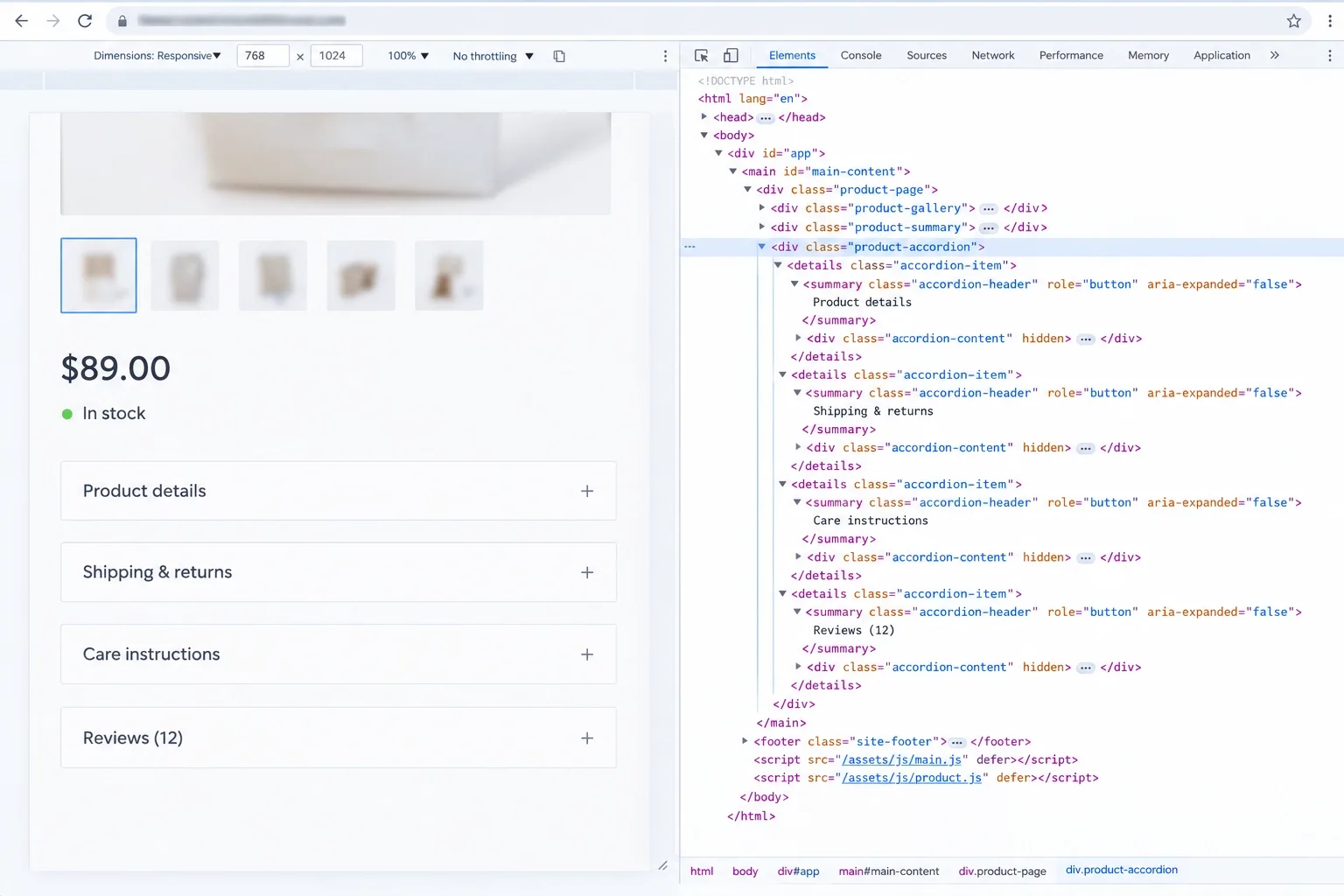Image resolution: width=1344 pixels, height=896 pixels.
Task: Select the third product thumbnail
Action: [x=273, y=276]
